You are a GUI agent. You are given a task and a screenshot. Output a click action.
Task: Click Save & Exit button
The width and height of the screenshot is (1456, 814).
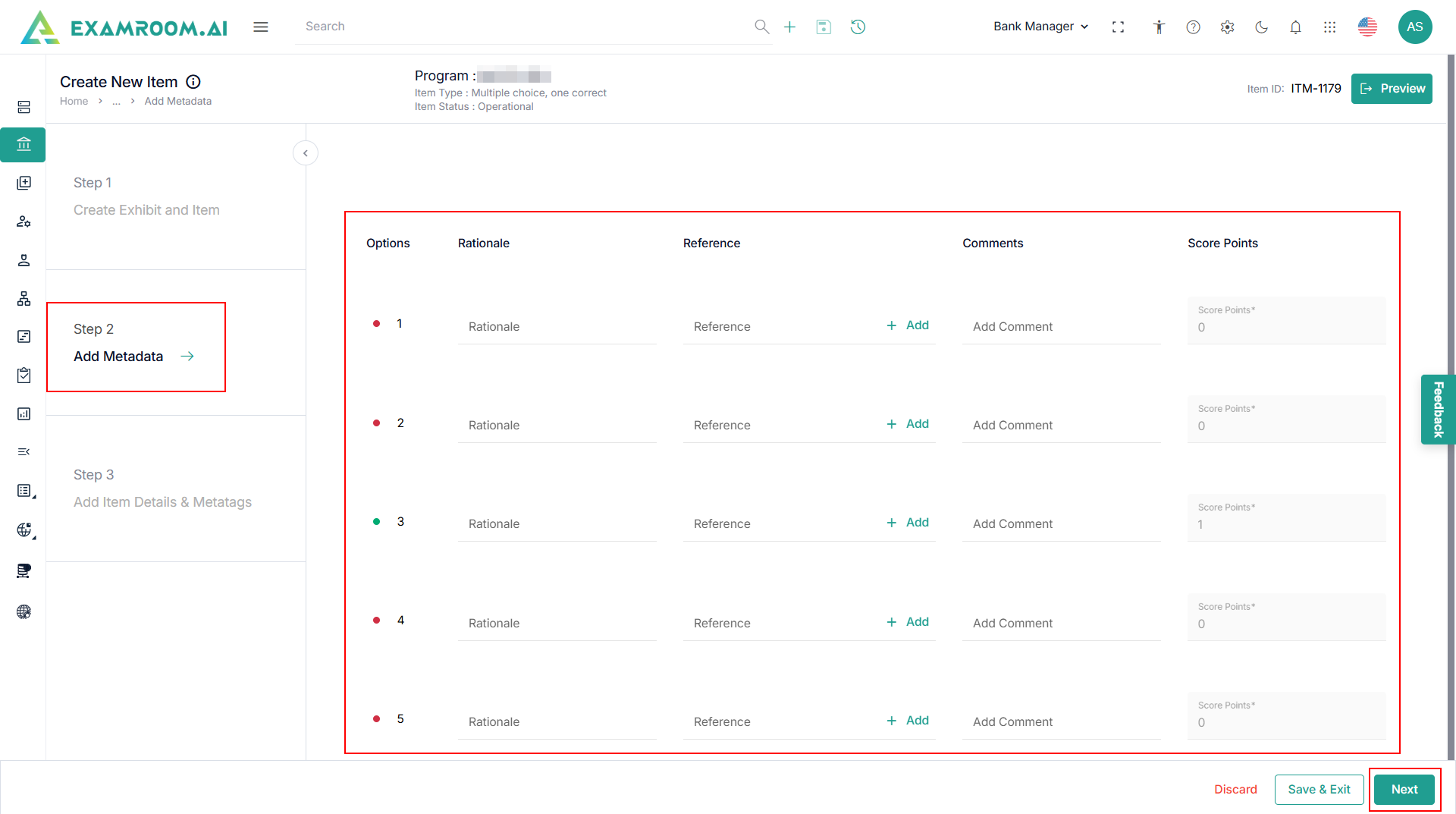(1319, 790)
